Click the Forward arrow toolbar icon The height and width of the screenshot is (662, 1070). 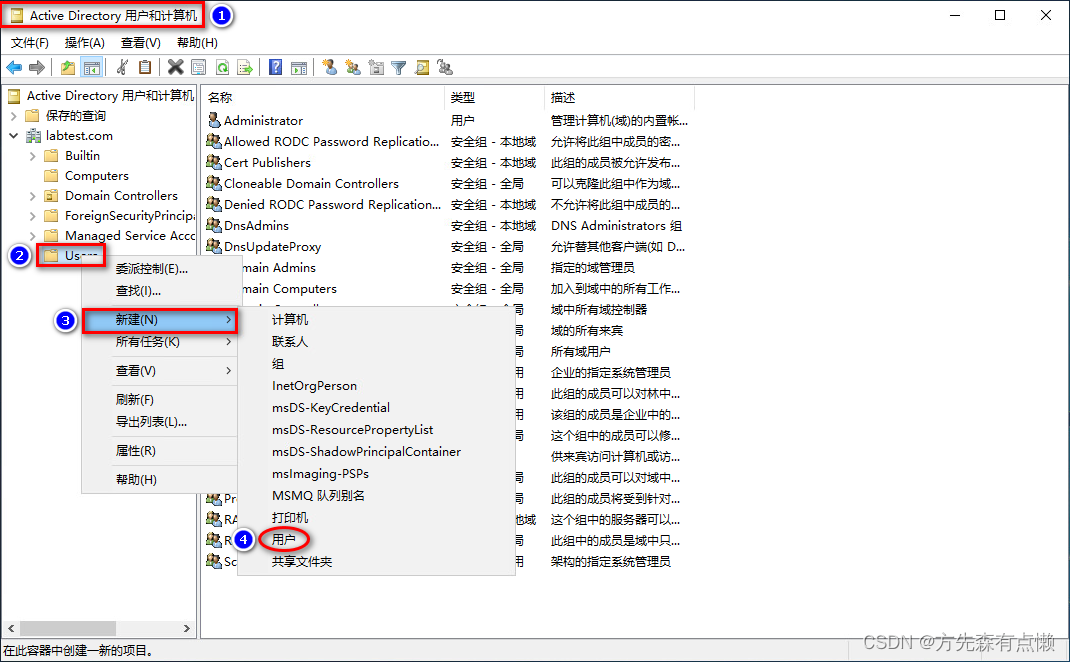(37, 67)
